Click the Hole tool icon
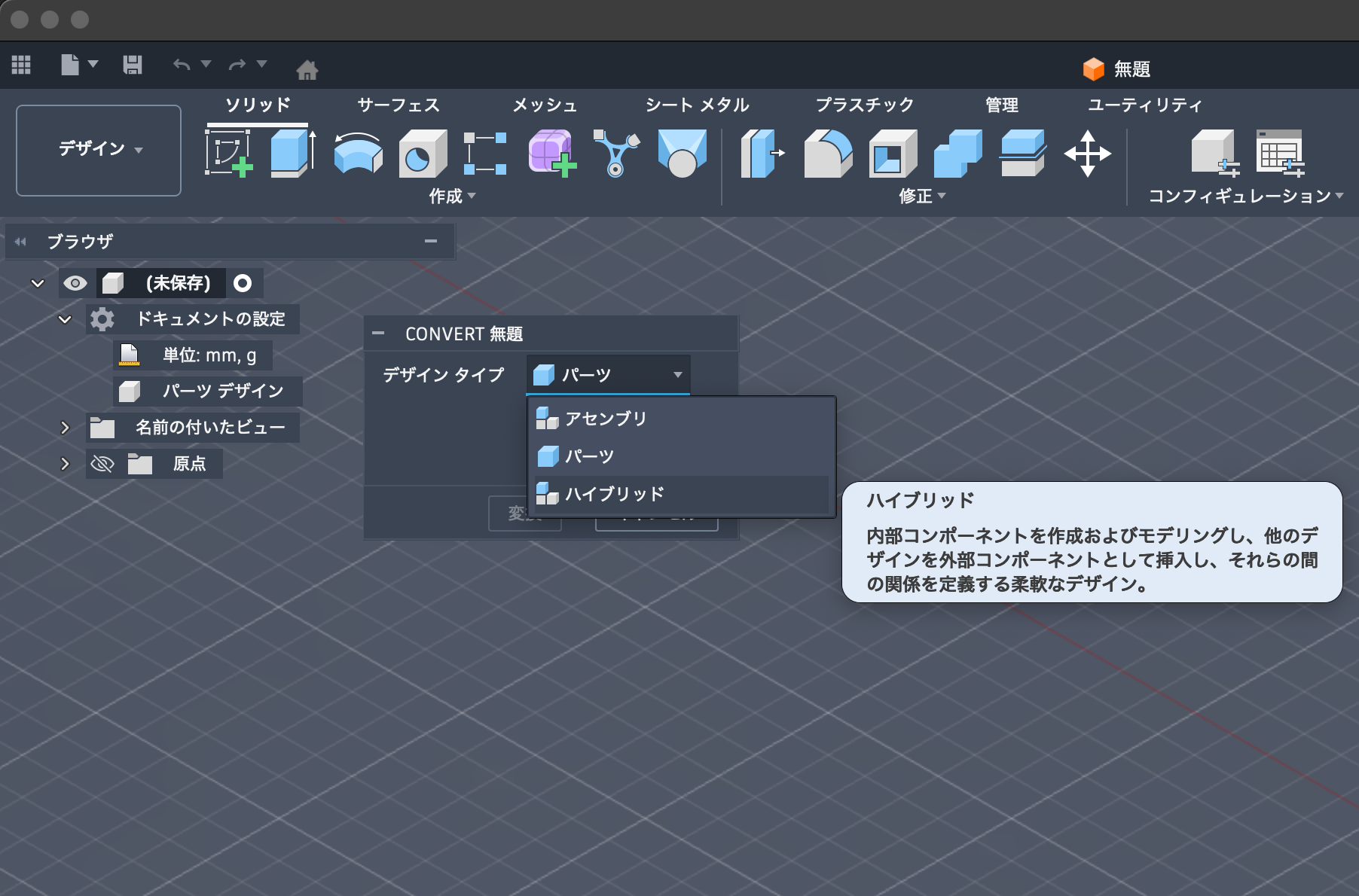The width and height of the screenshot is (1359, 896). [x=422, y=154]
